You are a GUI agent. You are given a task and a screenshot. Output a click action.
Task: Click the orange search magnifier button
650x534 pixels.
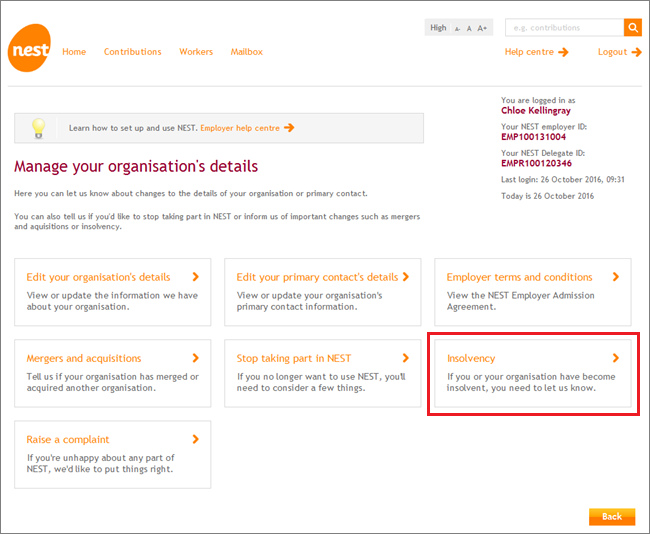point(633,27)
